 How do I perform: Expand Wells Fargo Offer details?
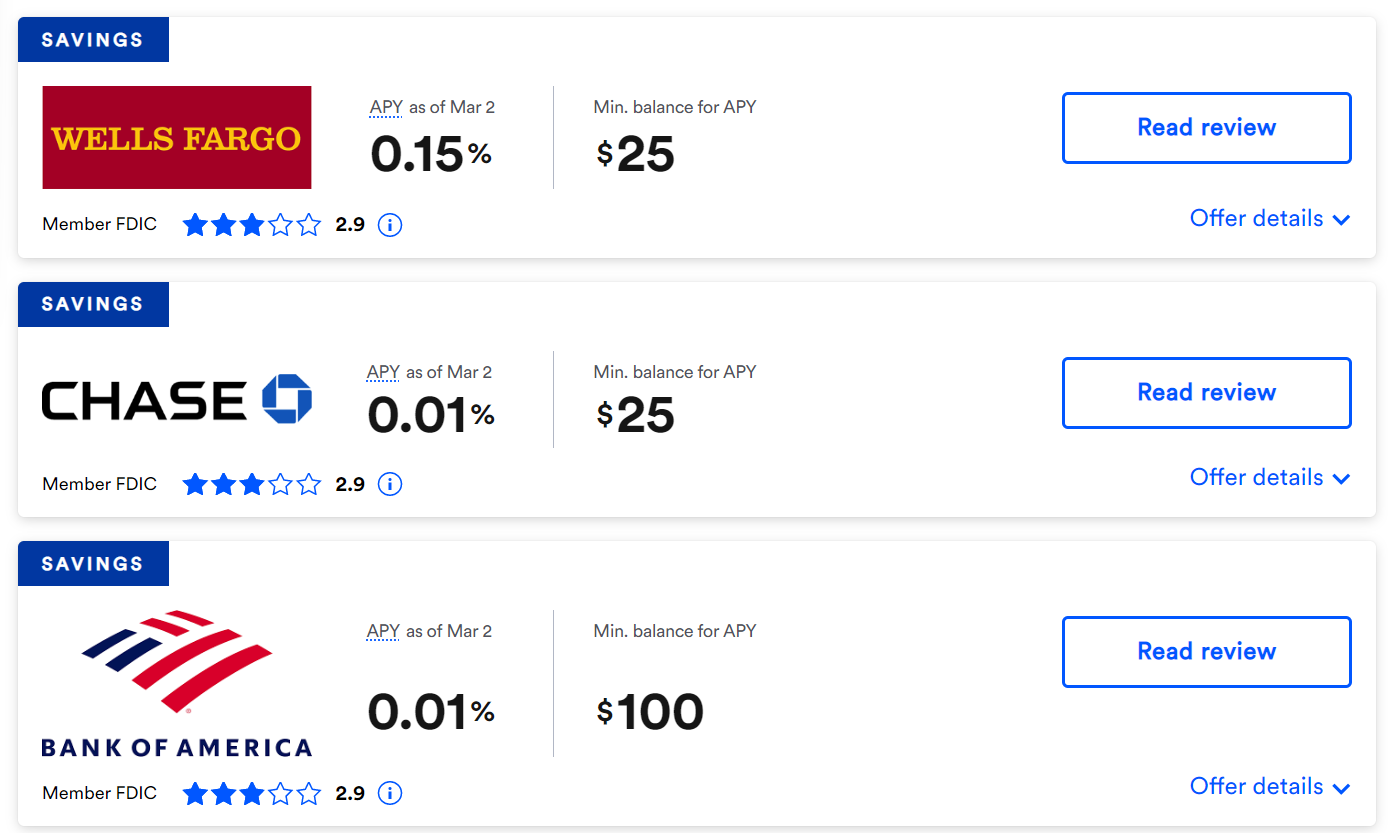click(x=1270, y=218)
